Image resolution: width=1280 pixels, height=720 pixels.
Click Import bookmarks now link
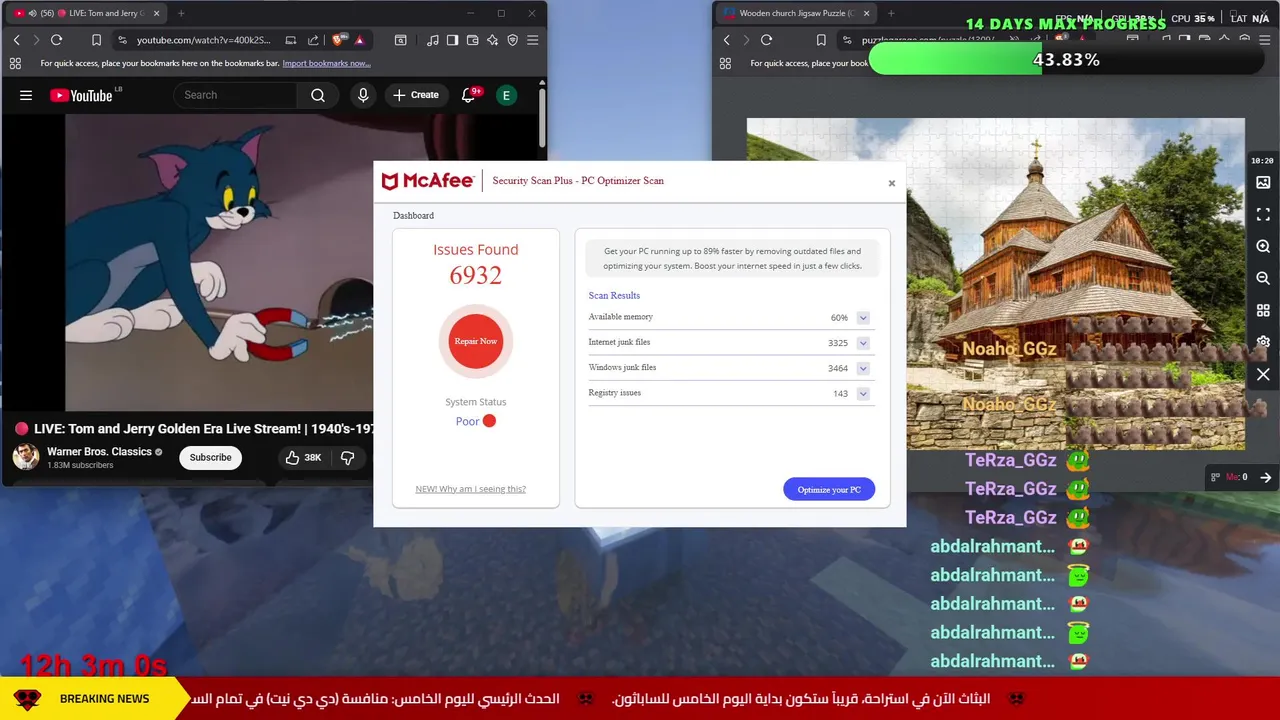click(x=326, y=63)
